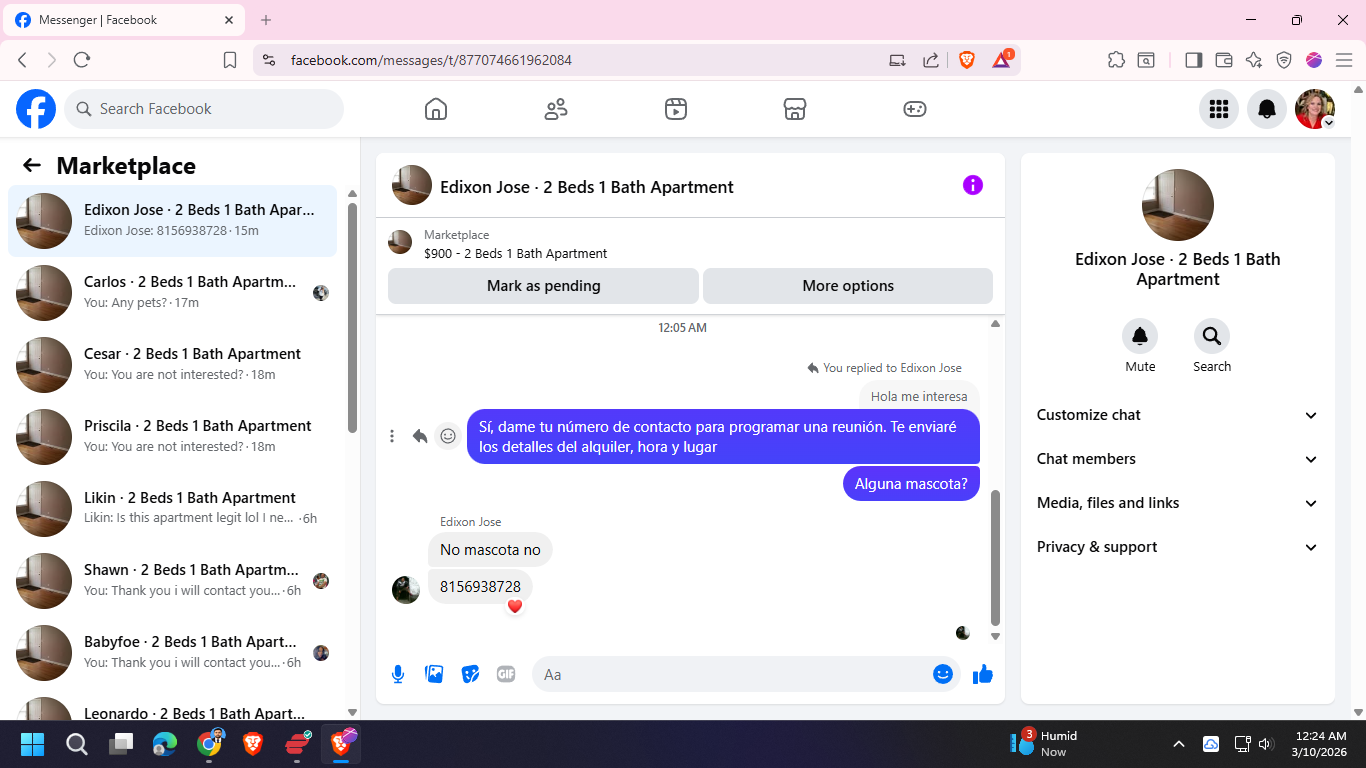The height and width of the screenshot is (768, 1366).
Task: Open Priscila conversation
Action: point(173,437)
